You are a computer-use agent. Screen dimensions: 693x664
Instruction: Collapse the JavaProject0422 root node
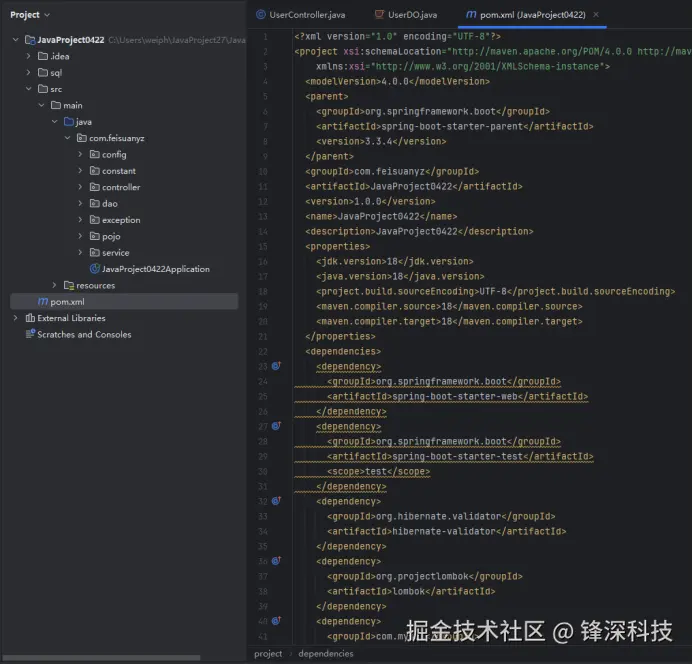point(16,40)
